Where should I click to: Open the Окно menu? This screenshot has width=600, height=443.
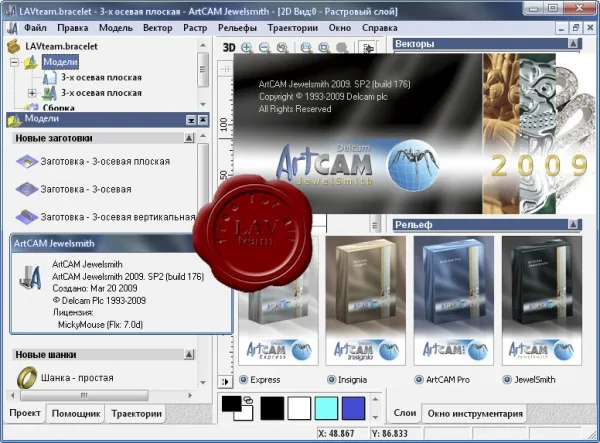click(340, 28)
